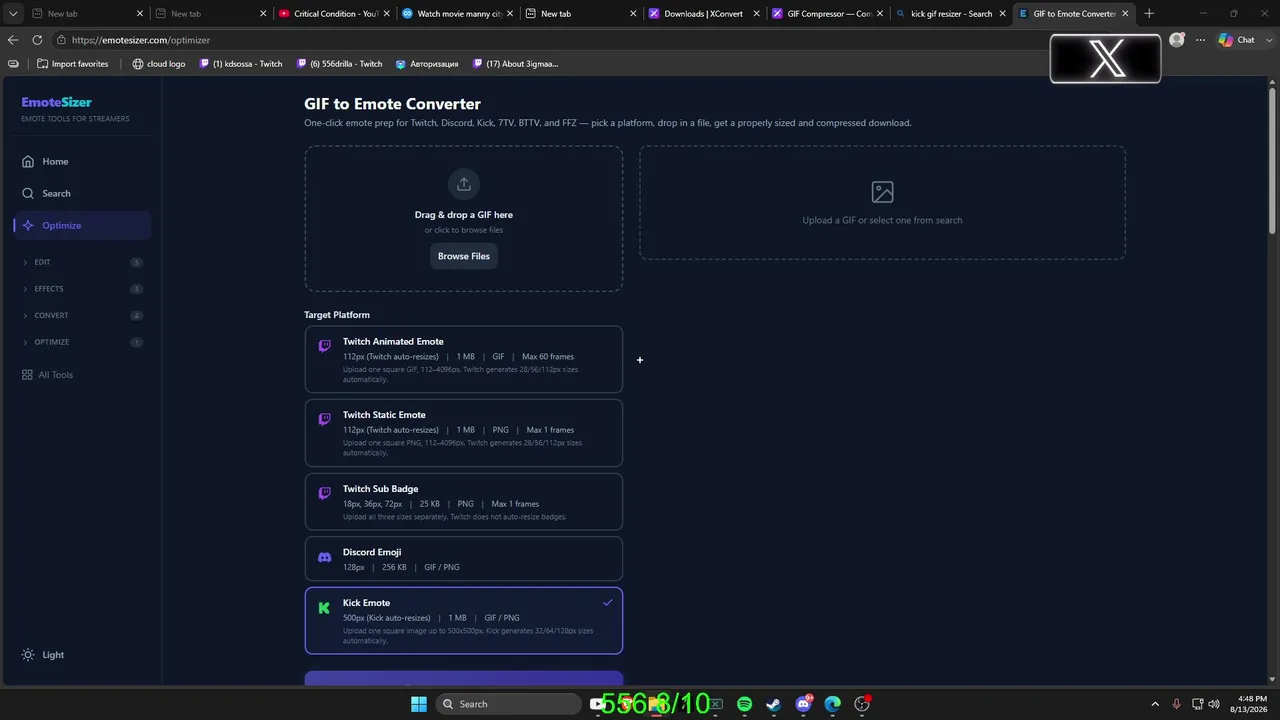Click the browser back arrow

coord(13,40)
